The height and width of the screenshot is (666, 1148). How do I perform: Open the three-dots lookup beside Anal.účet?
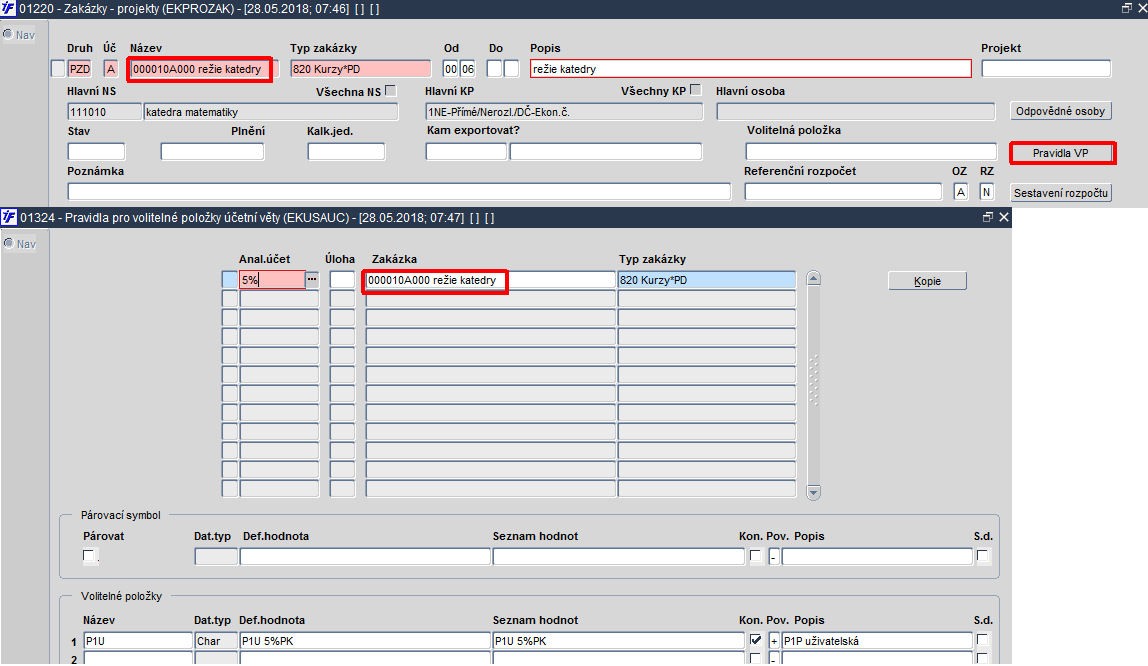312,280
